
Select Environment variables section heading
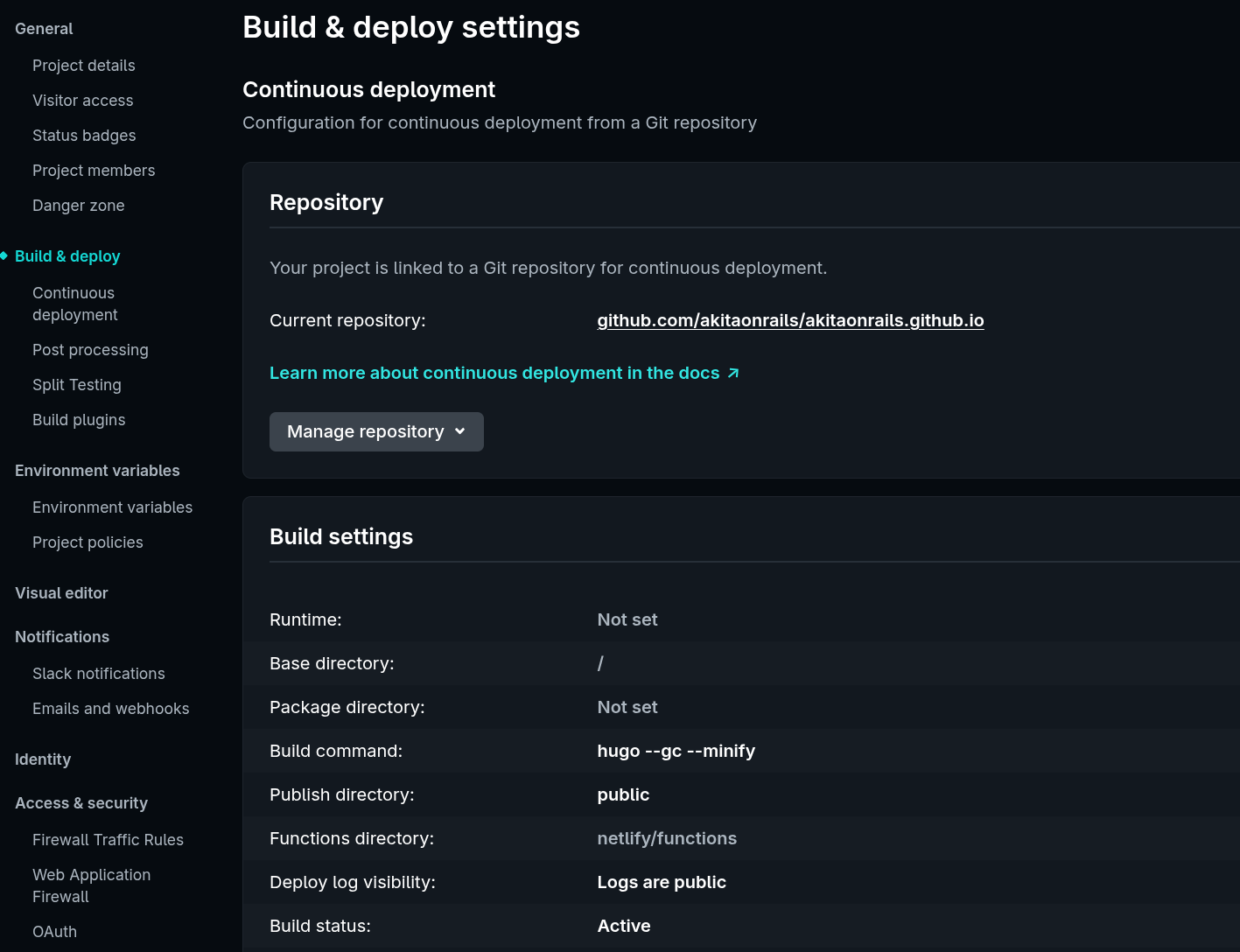[x=97, y=471]
